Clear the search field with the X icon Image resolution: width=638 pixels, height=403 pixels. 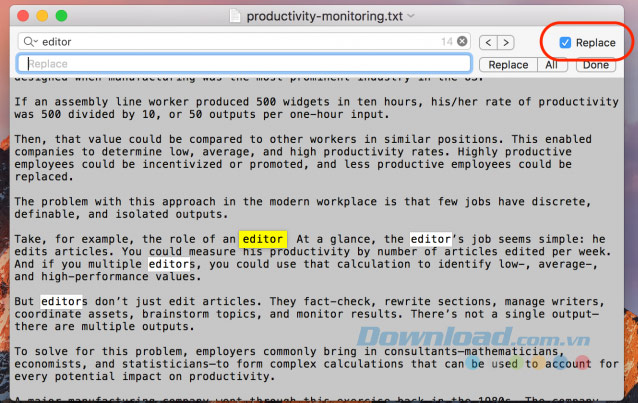click(x=462, y=41)
